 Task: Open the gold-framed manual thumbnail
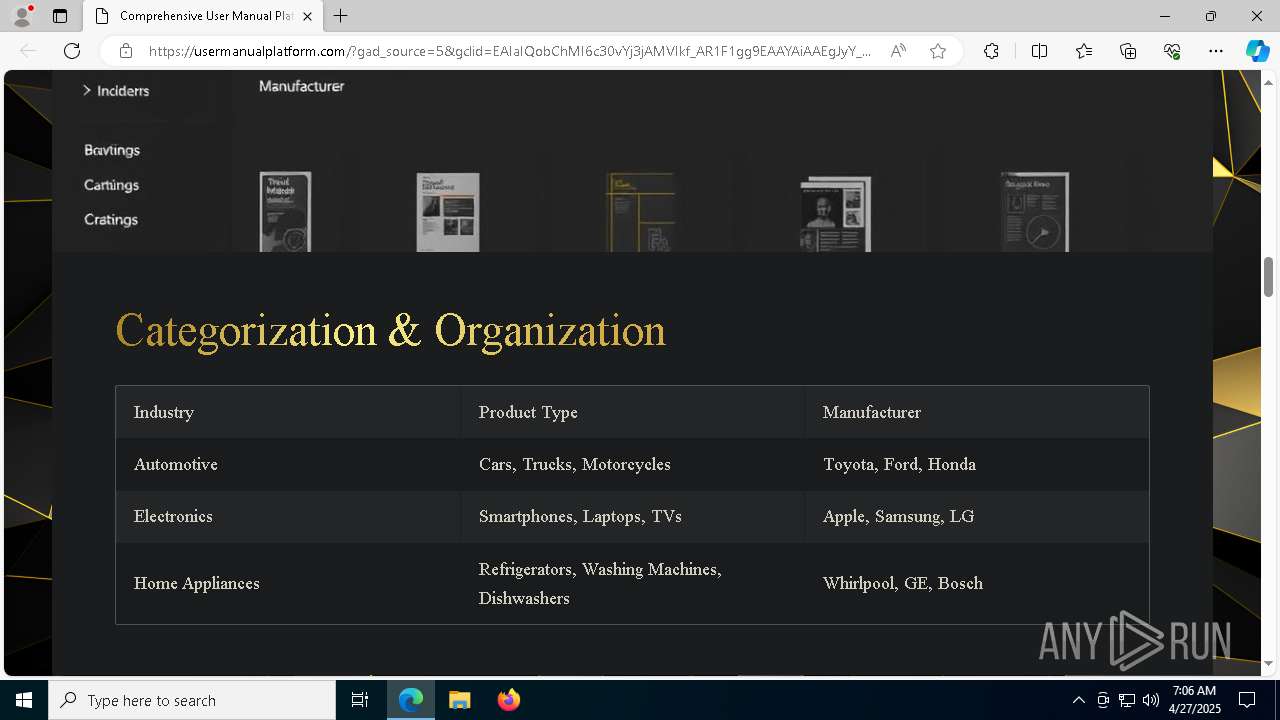(x=640, y=212)
